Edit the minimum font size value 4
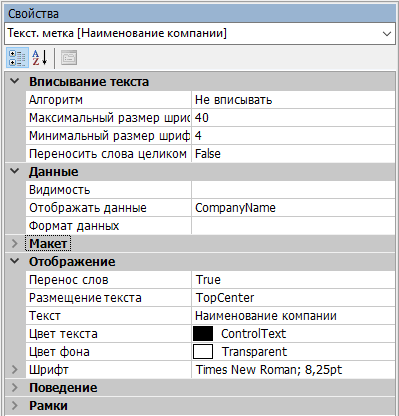 point(293,136)
